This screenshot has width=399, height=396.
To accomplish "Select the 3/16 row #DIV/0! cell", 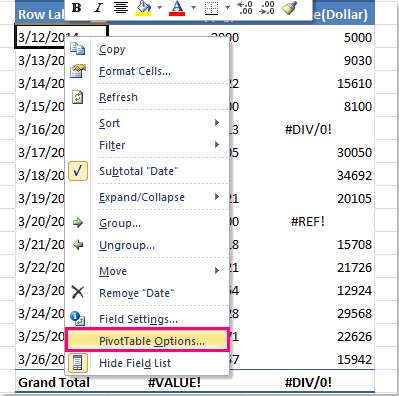I will coord(308,130).
